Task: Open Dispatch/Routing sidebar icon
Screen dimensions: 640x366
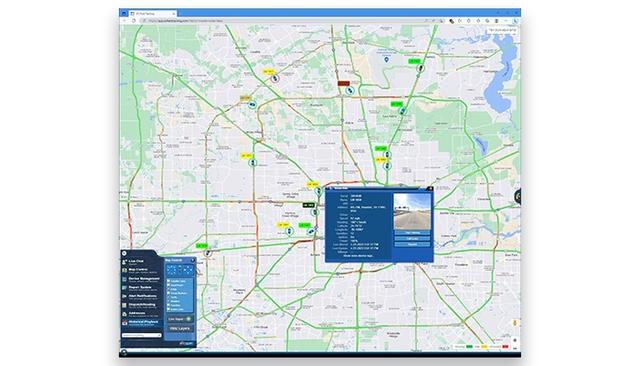Action: coord(124,305)
